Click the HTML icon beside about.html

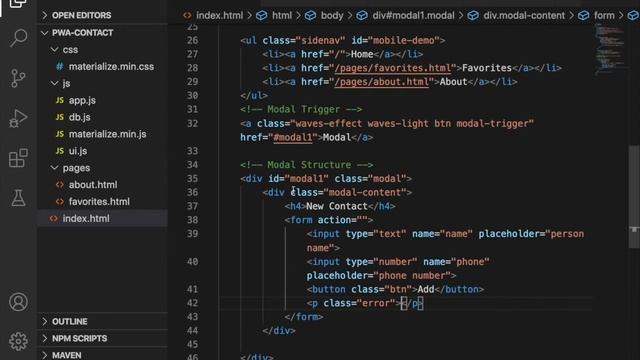point(60,184)
